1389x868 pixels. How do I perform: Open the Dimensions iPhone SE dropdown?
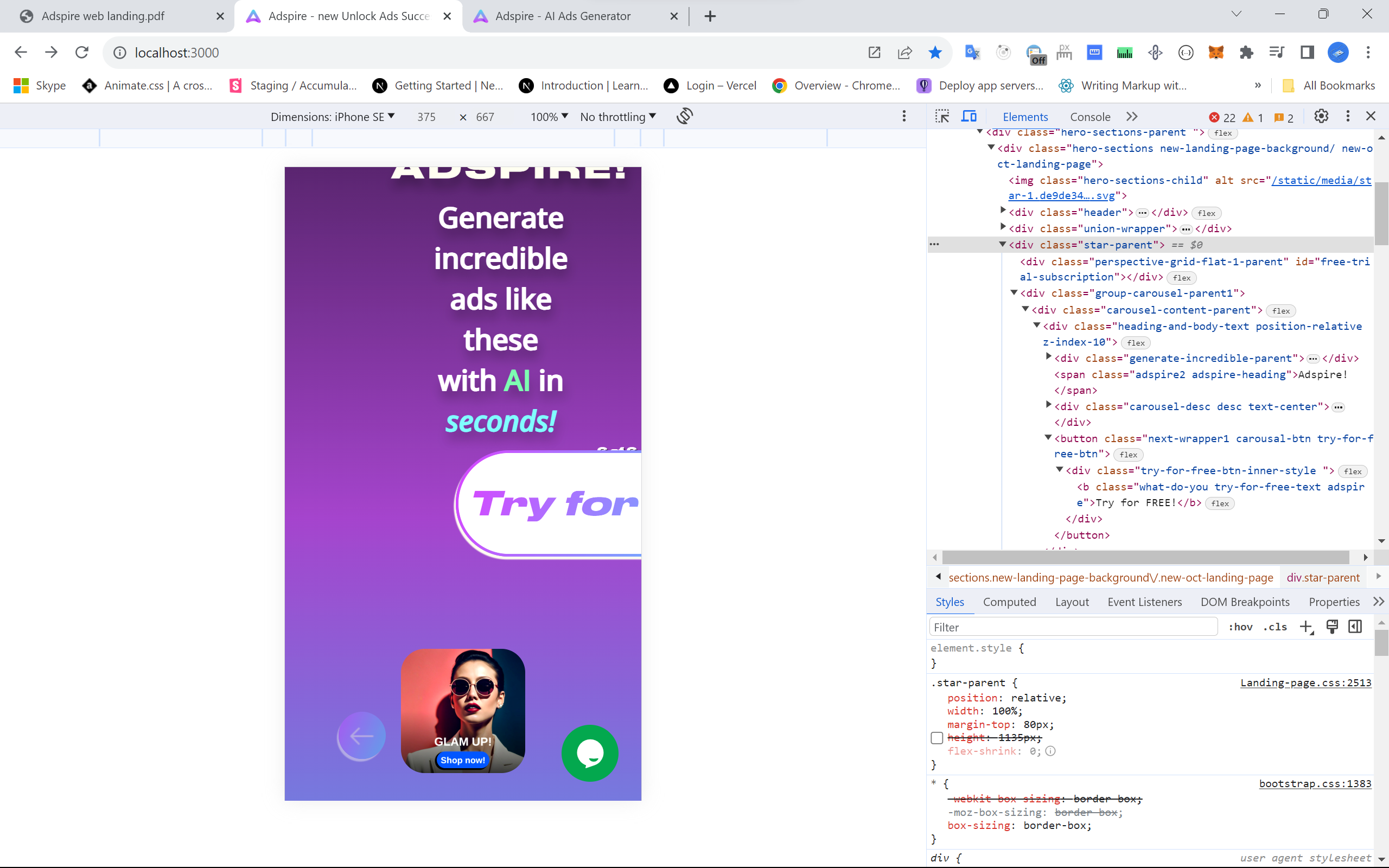coord(333,117)
